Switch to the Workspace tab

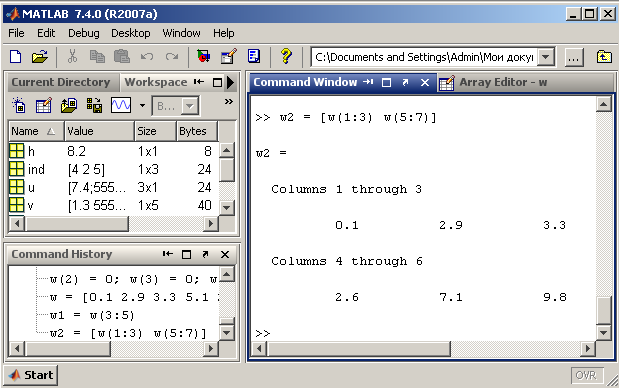click(x=156, y=82)
